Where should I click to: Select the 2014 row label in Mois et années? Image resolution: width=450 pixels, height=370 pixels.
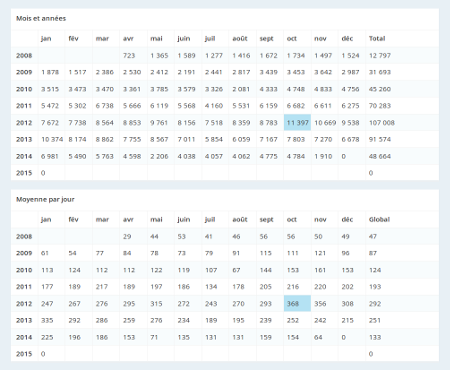point(24,156)
